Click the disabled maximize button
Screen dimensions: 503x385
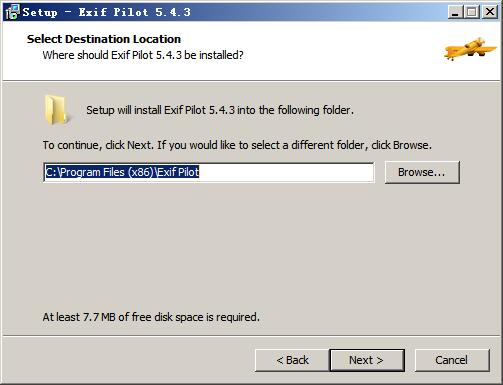(472, 12)
